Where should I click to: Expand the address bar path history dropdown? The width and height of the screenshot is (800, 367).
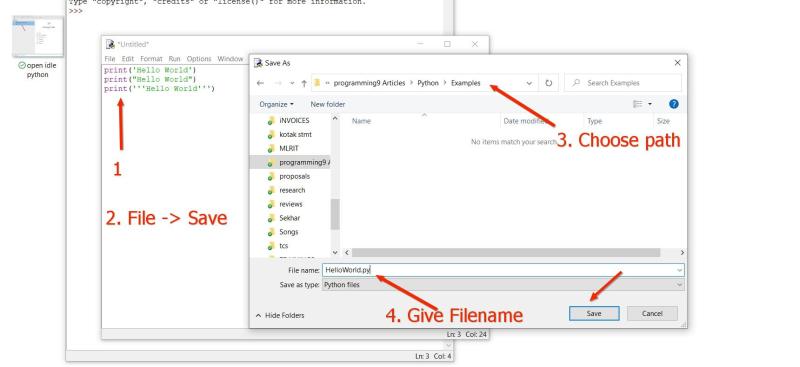click(529, 83)
